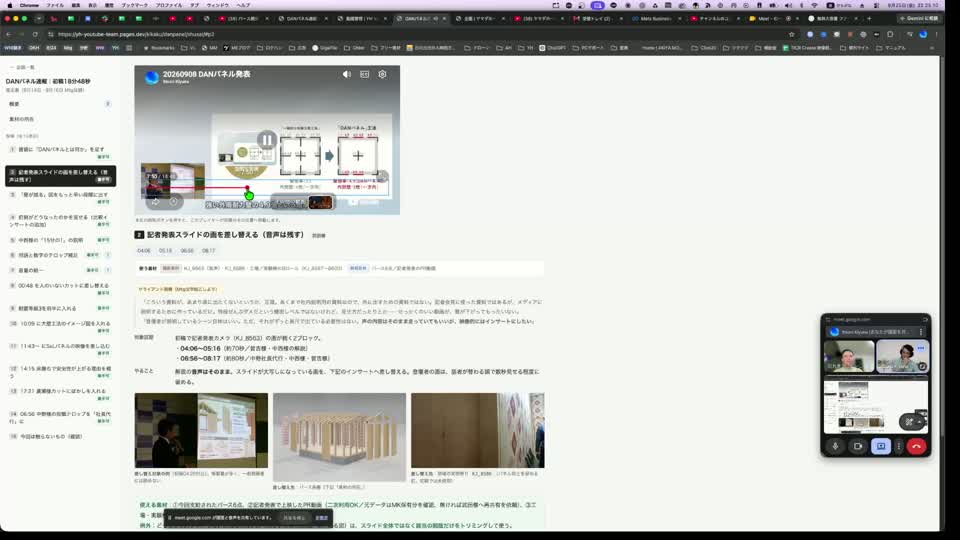Toggle captions on the video player
Screen dimensions: 960x540
(x=364, y=74)
